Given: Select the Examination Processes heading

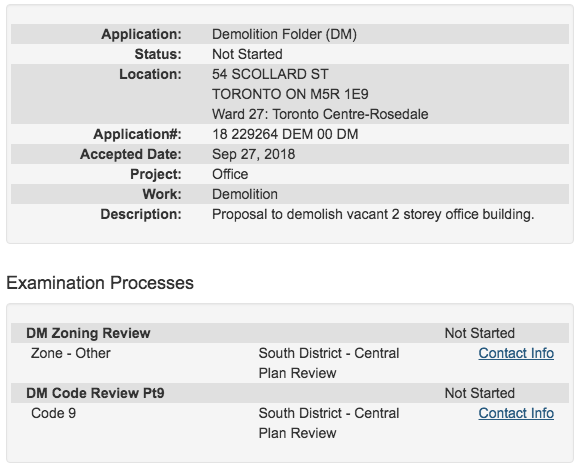Looking at the screenshot, I should (x=100, y=283).
